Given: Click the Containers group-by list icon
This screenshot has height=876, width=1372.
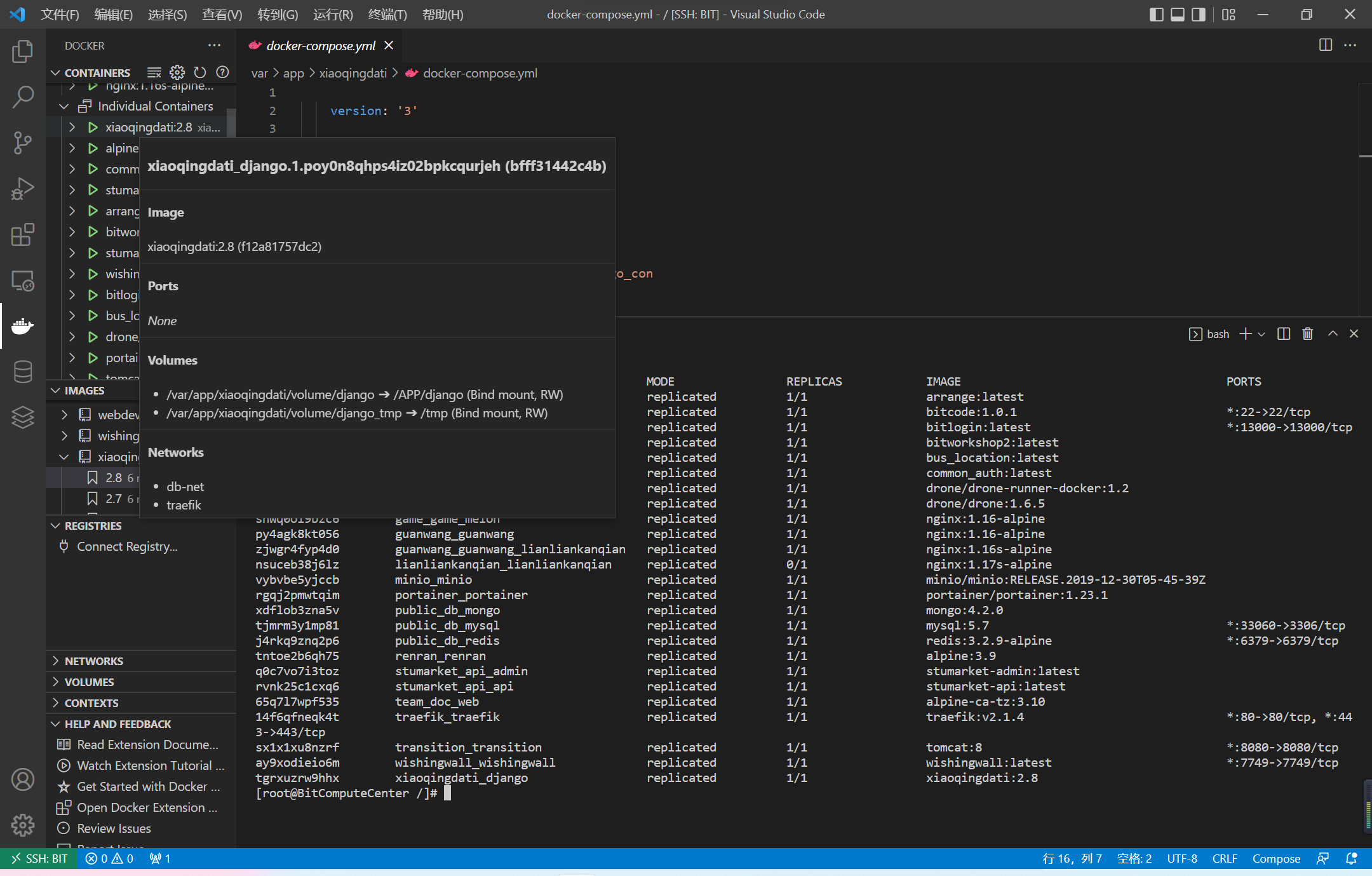Looking at the screenshot, I should 154,72.
